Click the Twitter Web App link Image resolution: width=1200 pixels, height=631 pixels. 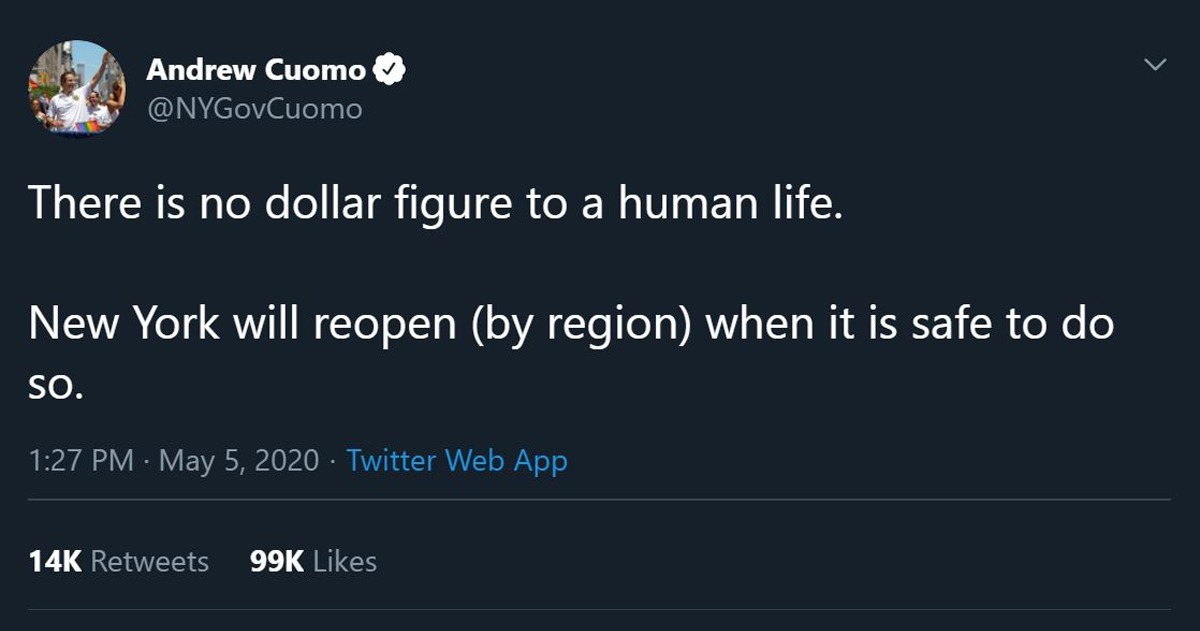[456, 461]
